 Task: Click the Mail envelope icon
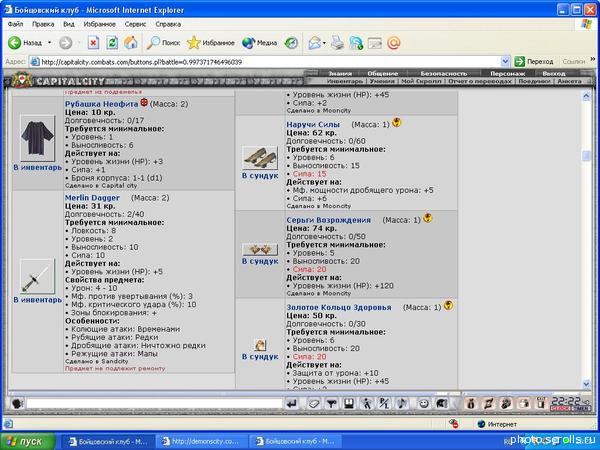315,43
